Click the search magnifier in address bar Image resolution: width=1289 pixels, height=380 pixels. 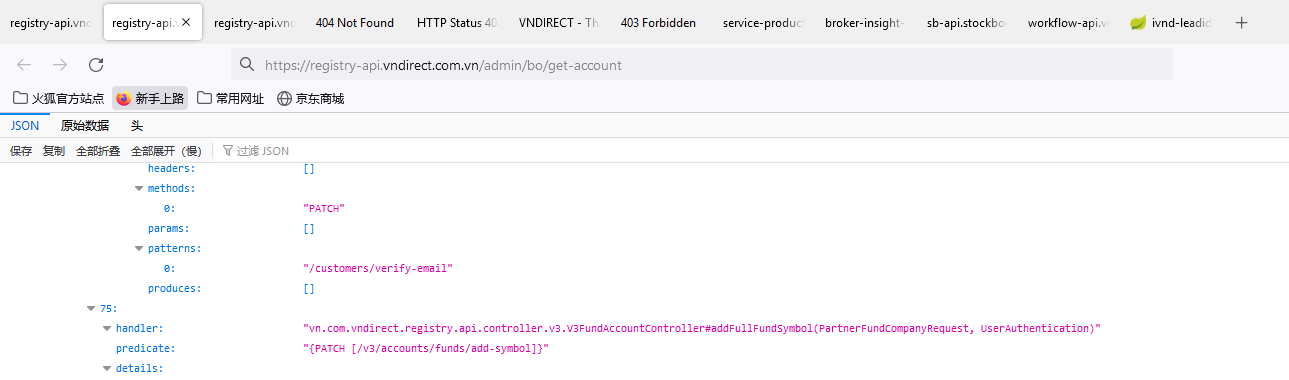point(247,65)
